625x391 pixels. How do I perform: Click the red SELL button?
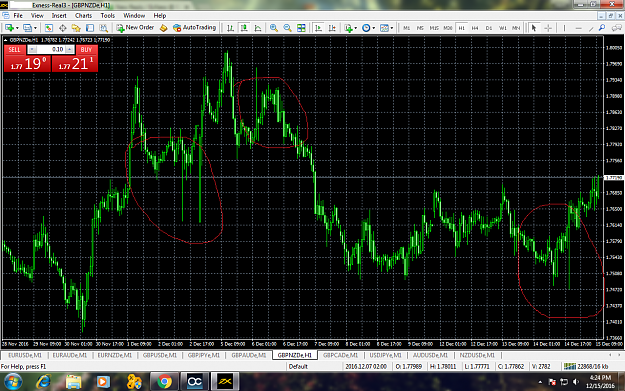pos(15,49)
